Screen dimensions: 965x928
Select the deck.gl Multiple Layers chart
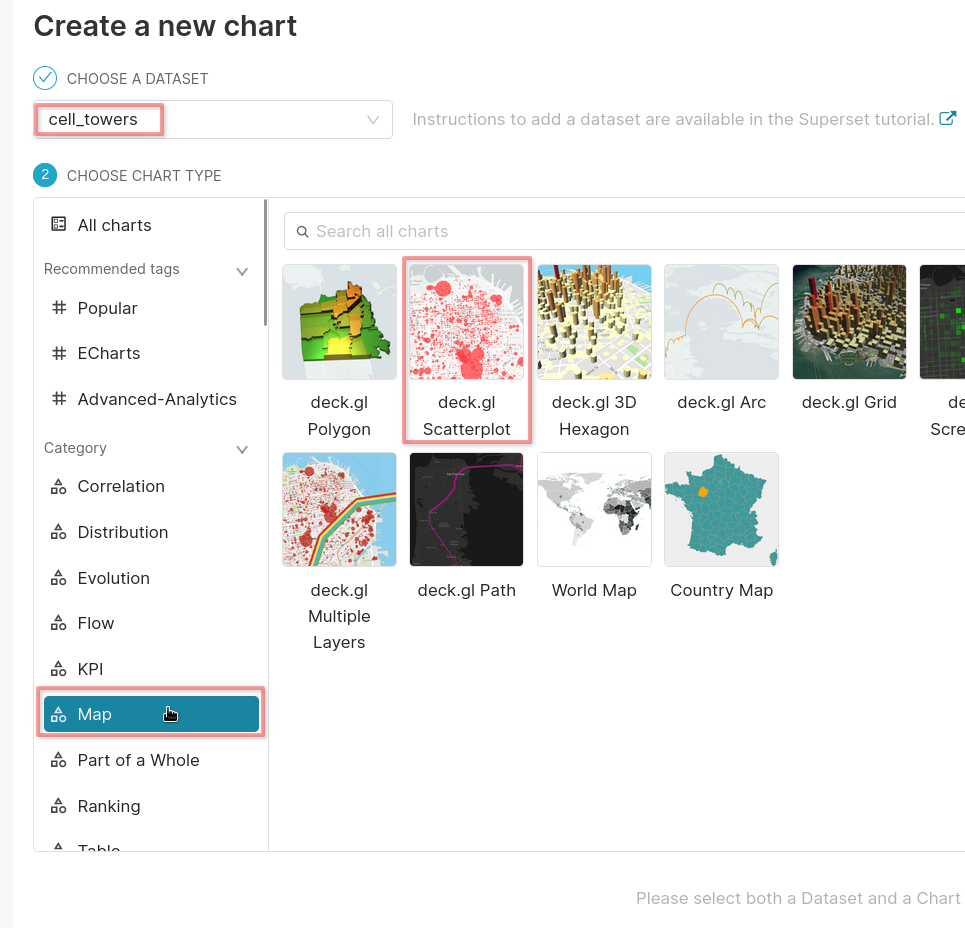(339, 509)
